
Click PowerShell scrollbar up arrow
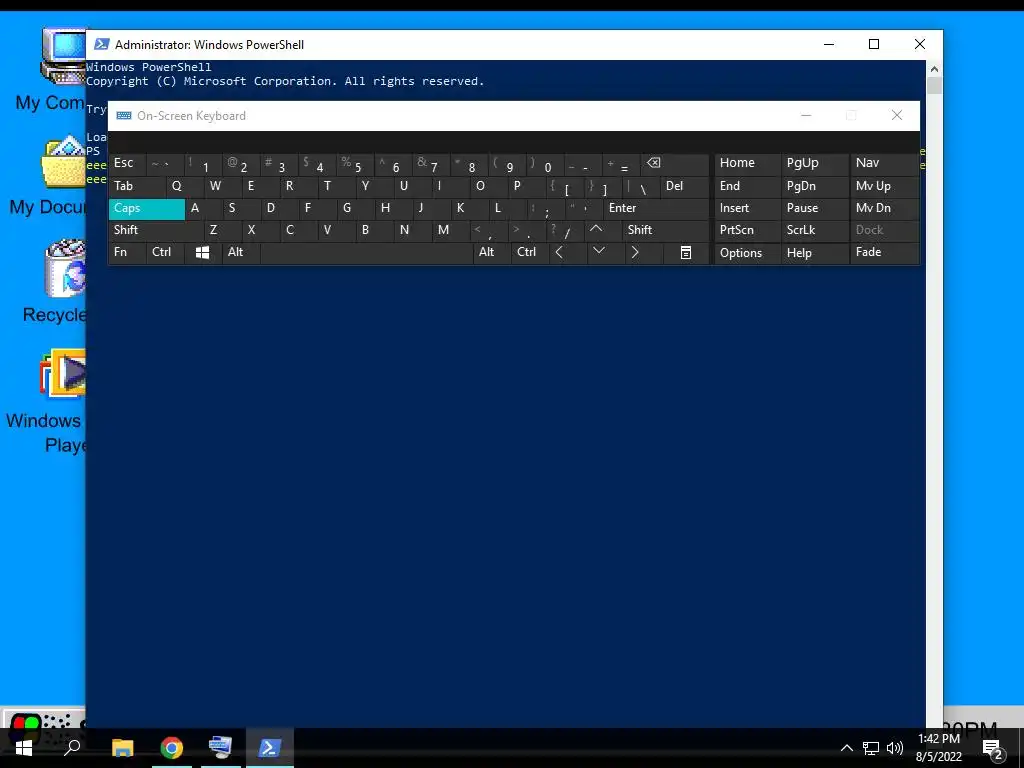tap(934, 69)
